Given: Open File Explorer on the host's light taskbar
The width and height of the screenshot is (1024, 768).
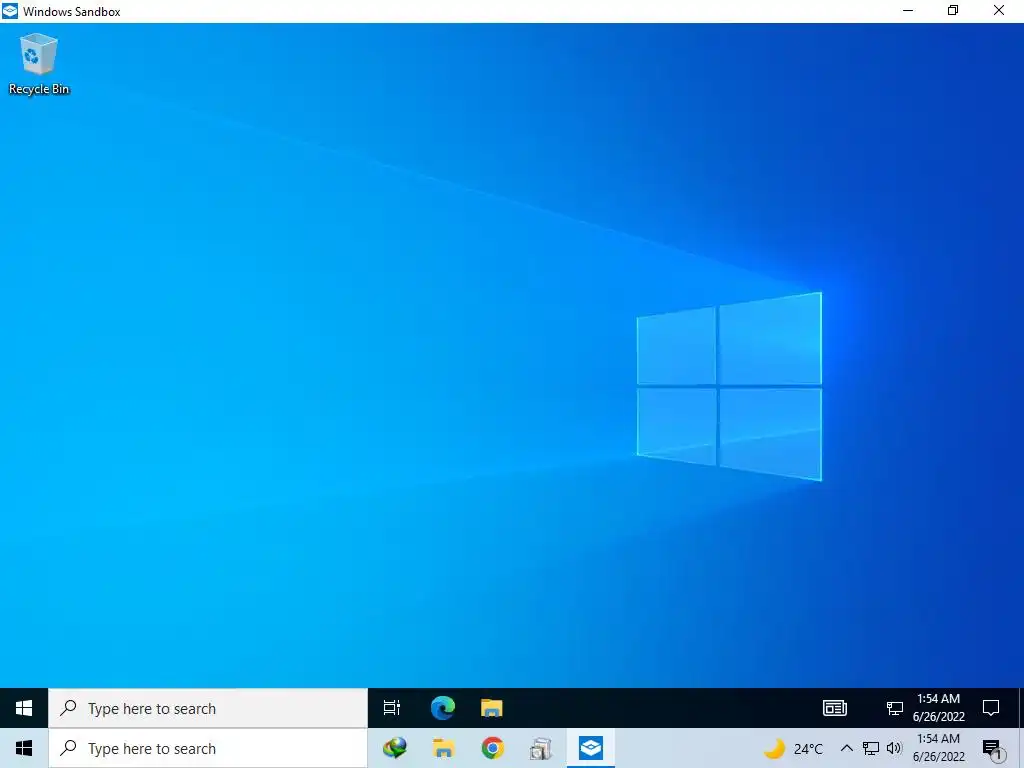Looking at the screenshot, I should point(443,748).
